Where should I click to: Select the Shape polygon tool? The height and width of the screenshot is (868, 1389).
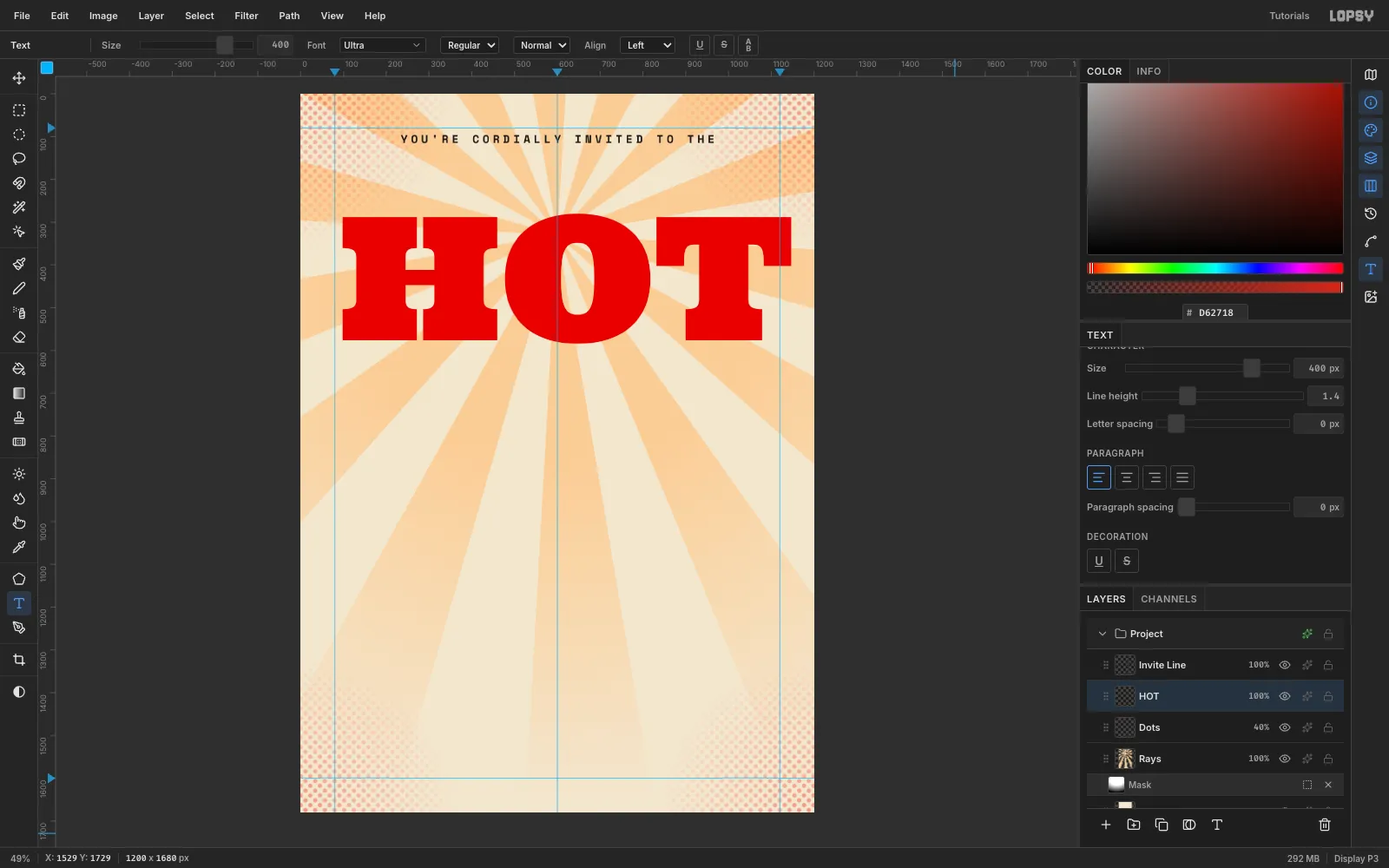click(x=19, y=579)
